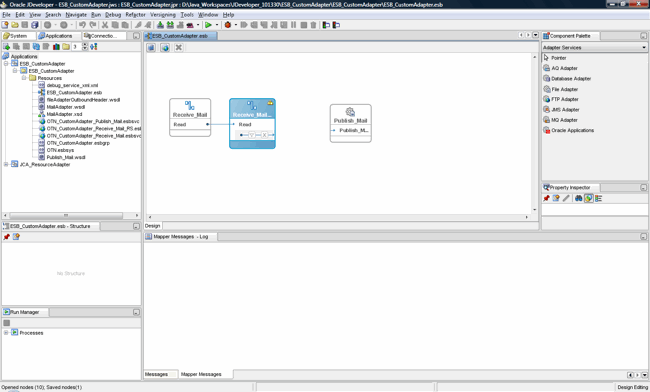Select OTN.esbsys in the Resources tree
This screenshot has height=392, width=650.
(x=56, y=150)
